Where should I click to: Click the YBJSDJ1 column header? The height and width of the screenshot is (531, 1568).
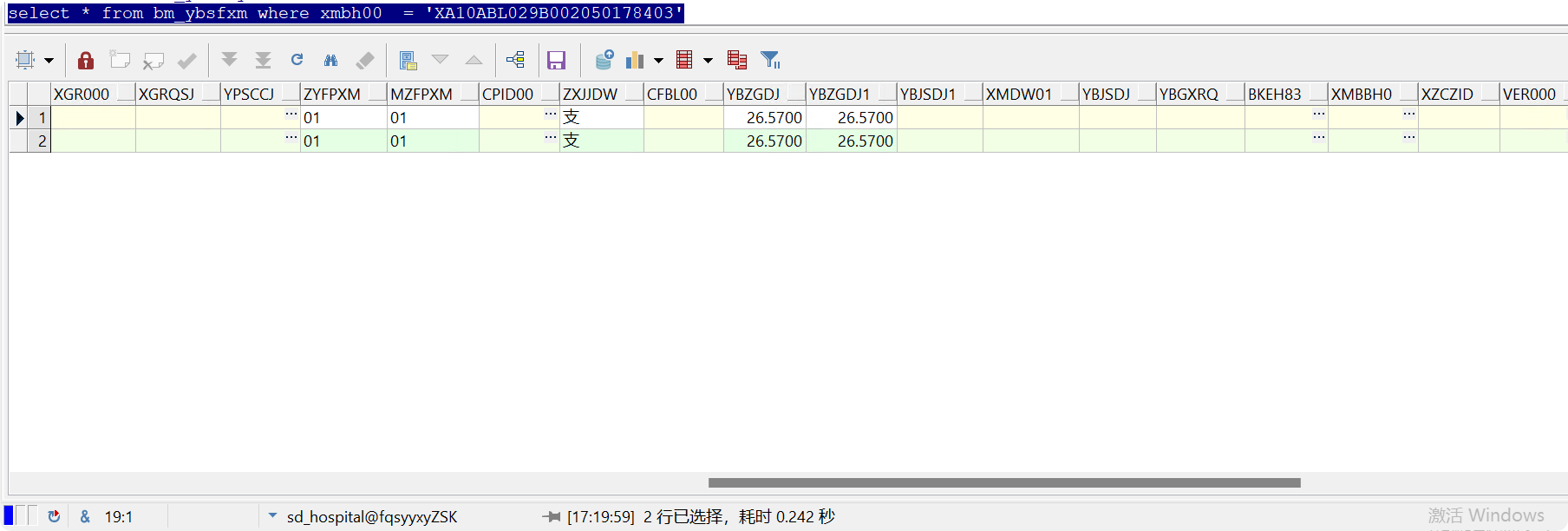click(940, 94)
